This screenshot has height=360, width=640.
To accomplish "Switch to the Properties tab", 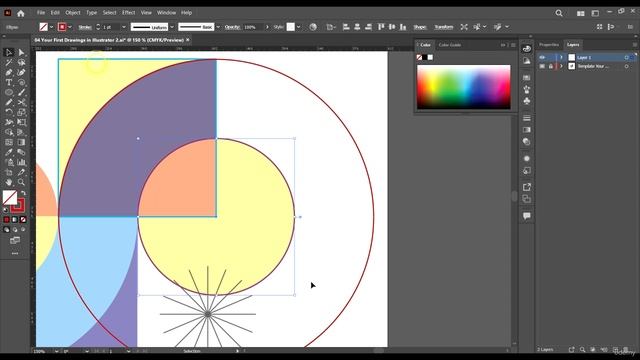I will (549, 44).
